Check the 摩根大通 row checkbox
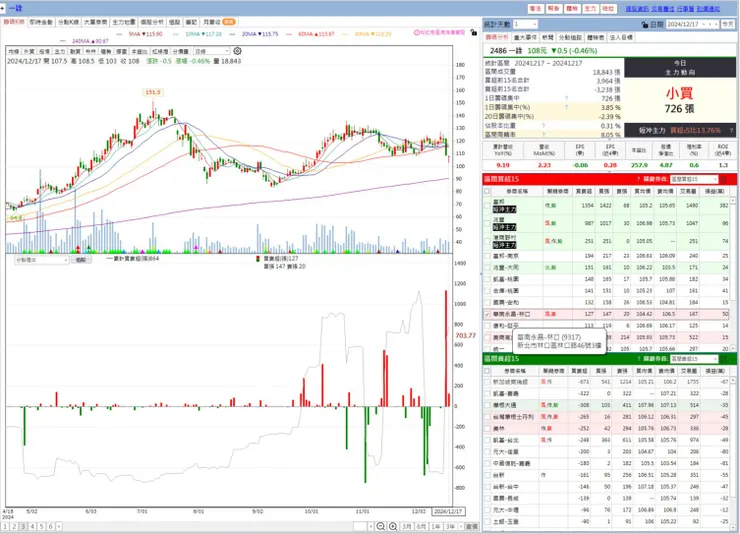This screenshot has width=740, height=534. (487, 405)
